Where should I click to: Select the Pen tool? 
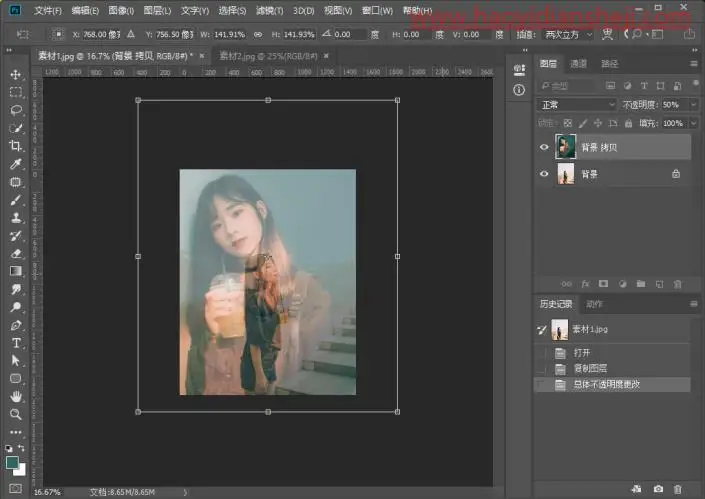16,325
